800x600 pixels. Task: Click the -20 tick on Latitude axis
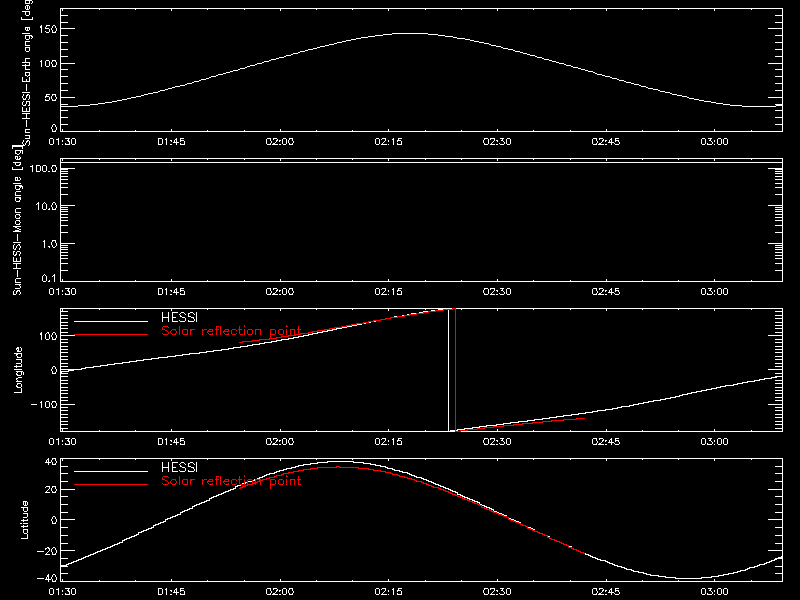[x=47, y=551]
